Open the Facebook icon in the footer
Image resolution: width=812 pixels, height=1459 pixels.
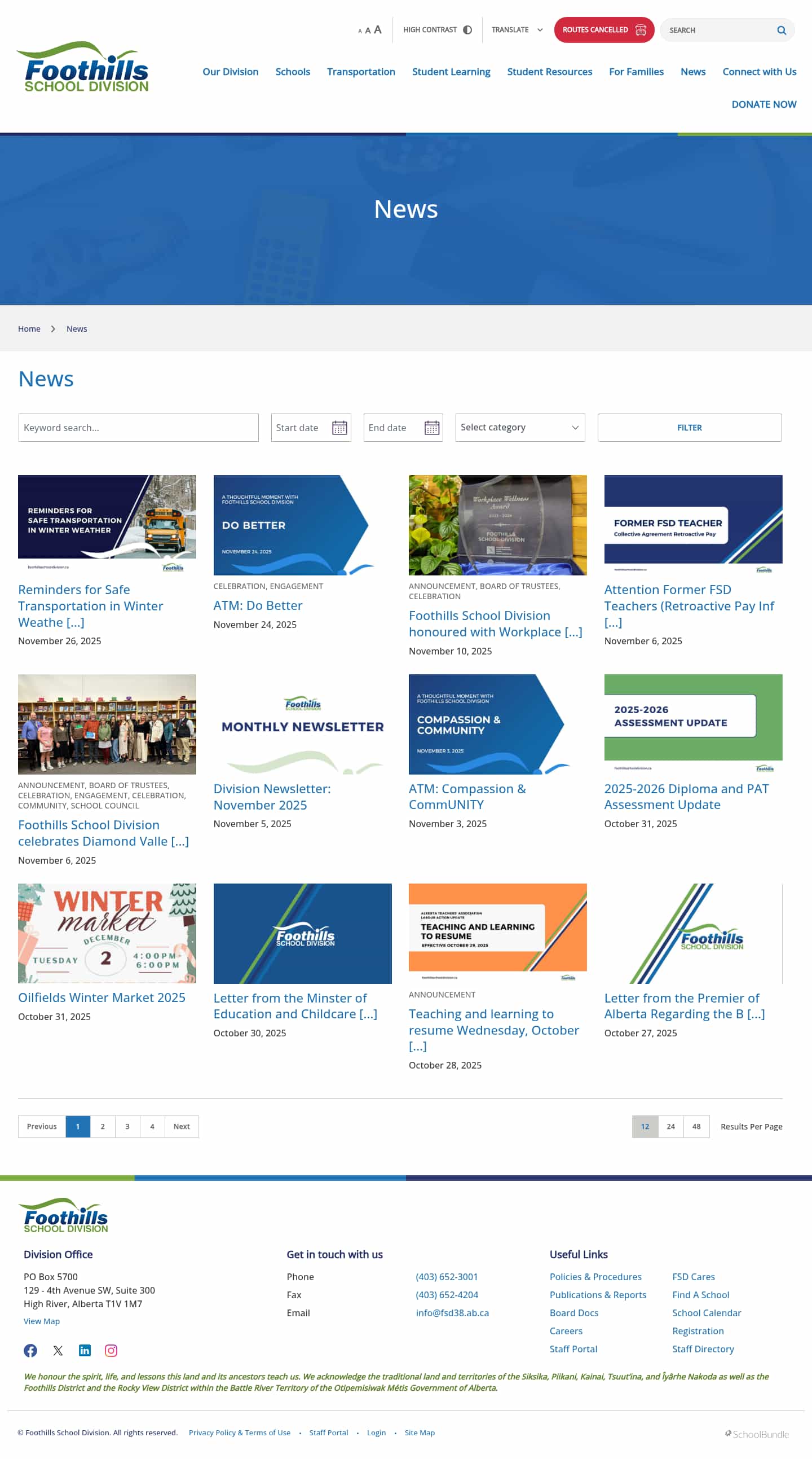pos(30,1351)
